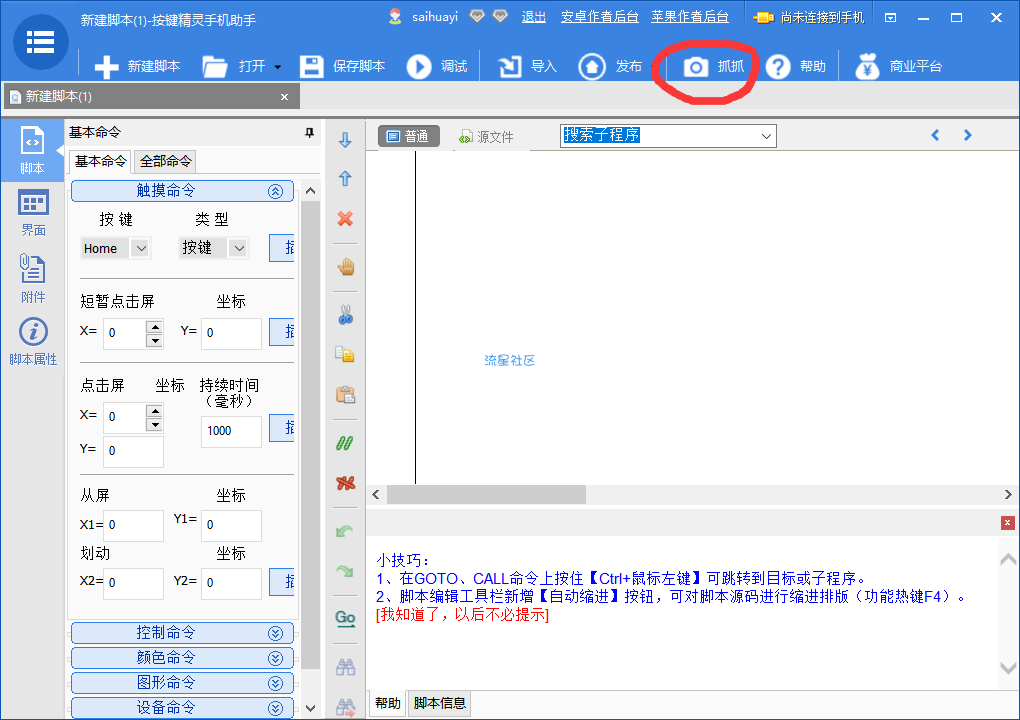Open the Home key dropdown
Viewport: 1020px width, 720px height.
pos(140,248)
